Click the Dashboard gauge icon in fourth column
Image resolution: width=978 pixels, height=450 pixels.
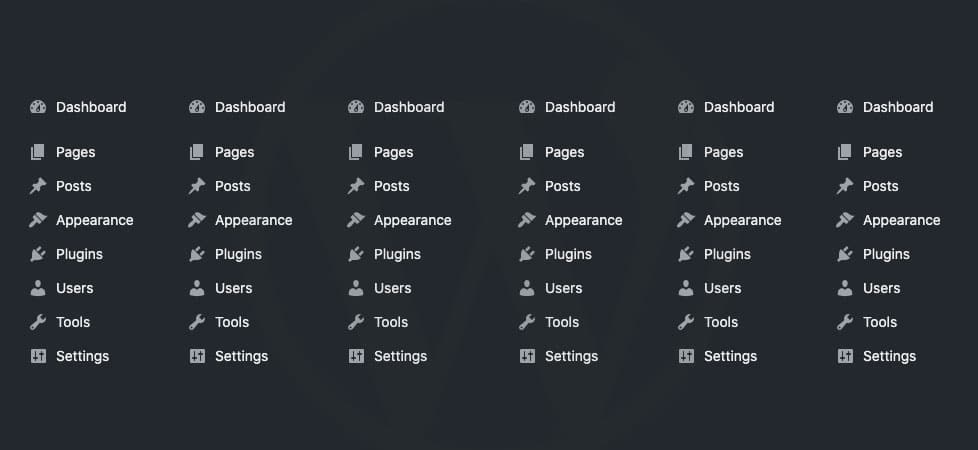(527, 107)
